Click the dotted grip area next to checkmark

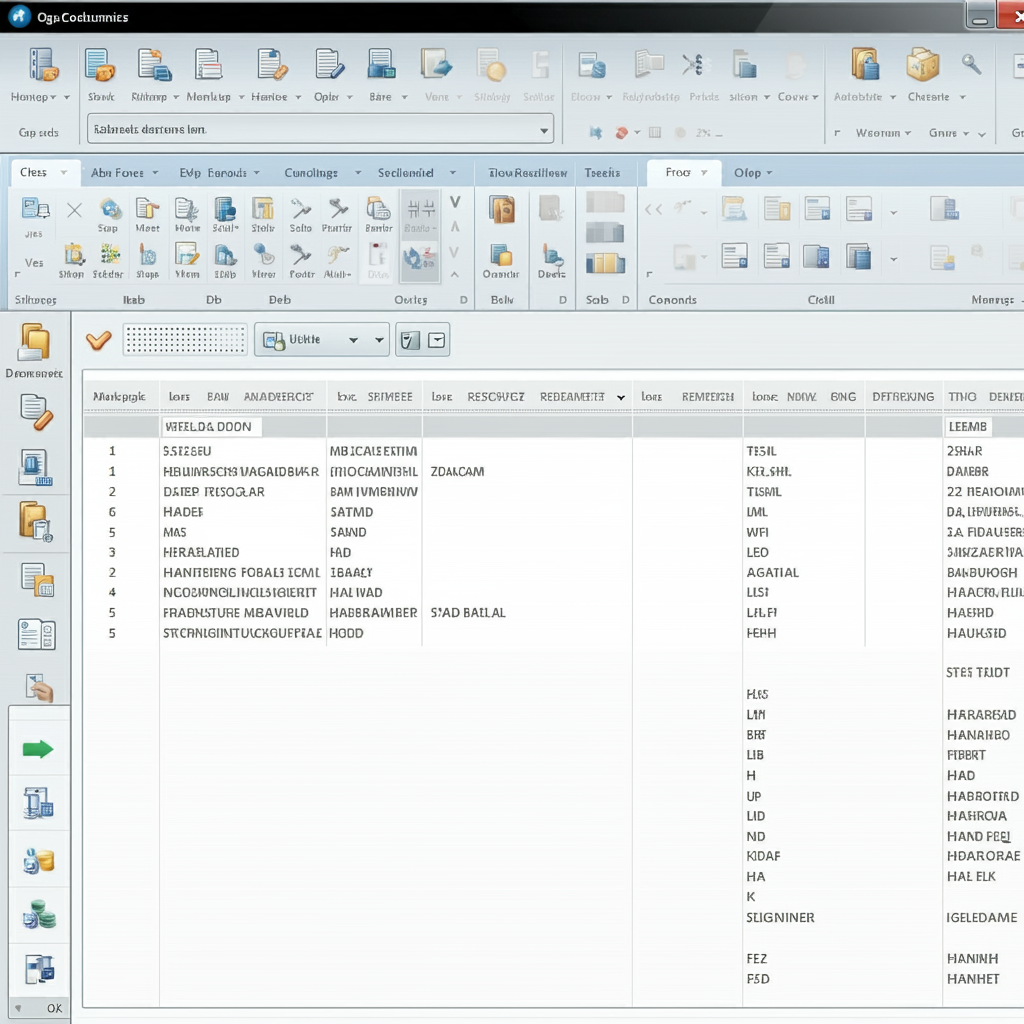pyautogui.click(x=185, y=340)
